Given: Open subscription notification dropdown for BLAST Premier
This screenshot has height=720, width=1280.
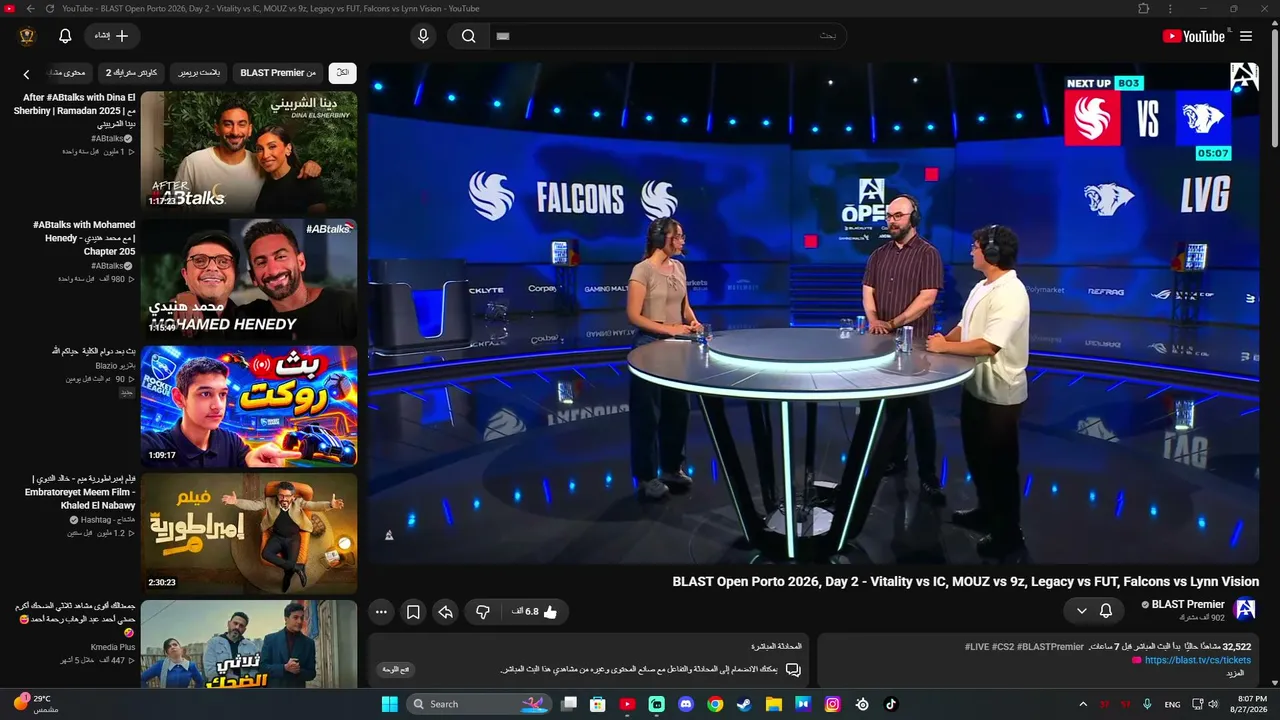Looking at the screenshot, I should click(1093, 610).
